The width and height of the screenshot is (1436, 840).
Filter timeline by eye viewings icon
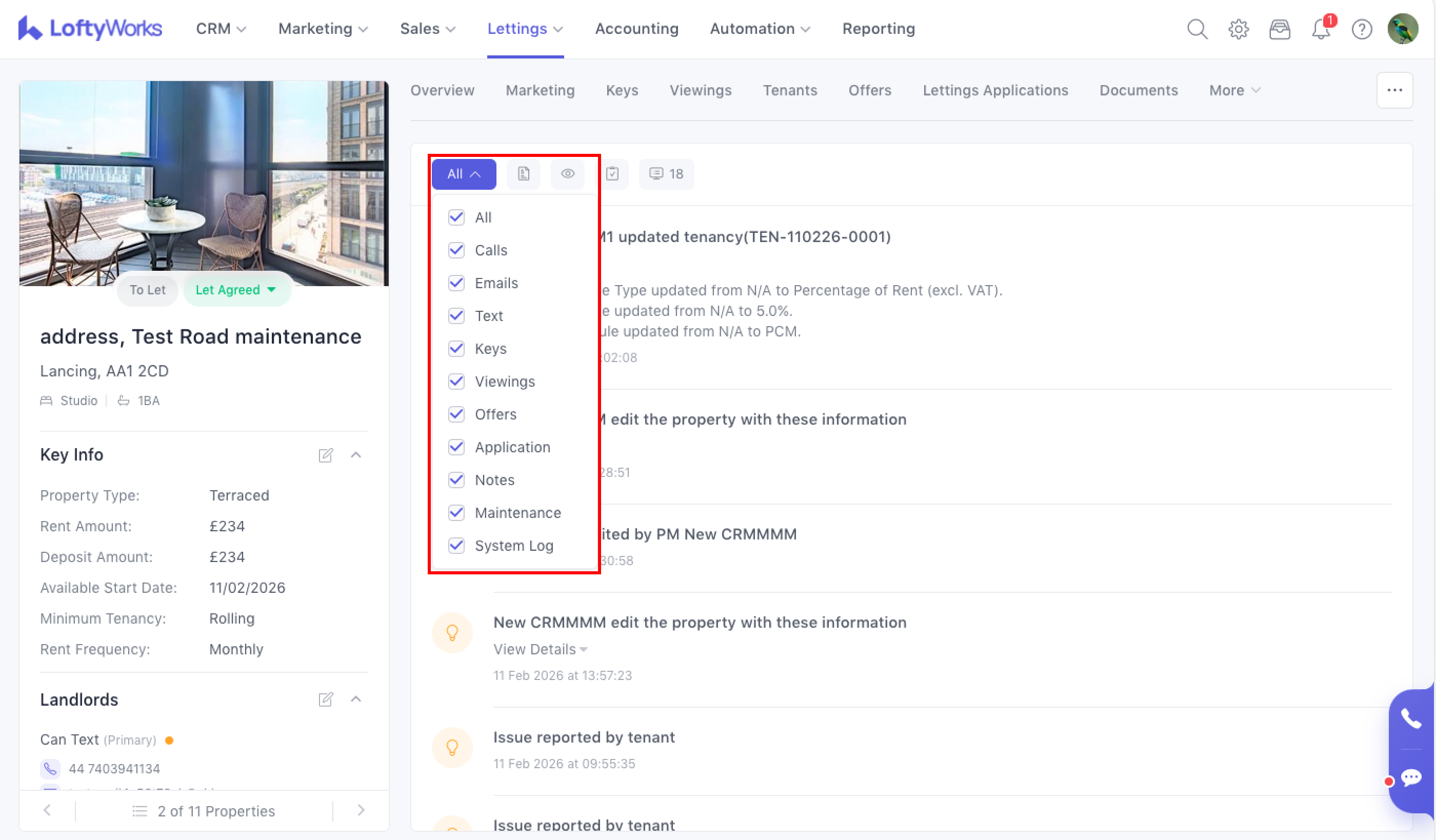tap(567, 174)
